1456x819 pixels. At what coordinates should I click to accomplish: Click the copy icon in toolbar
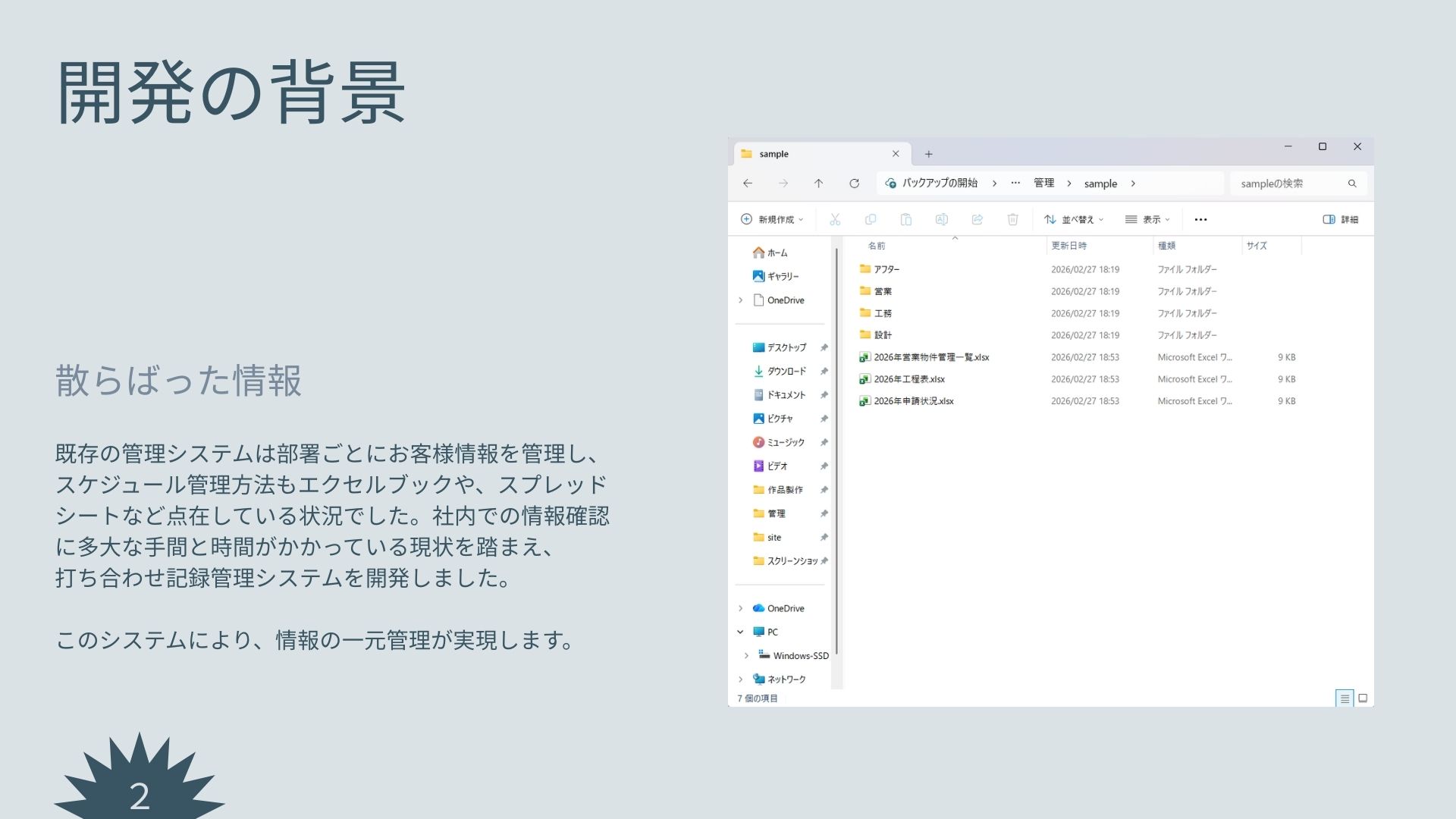point(871,220)
